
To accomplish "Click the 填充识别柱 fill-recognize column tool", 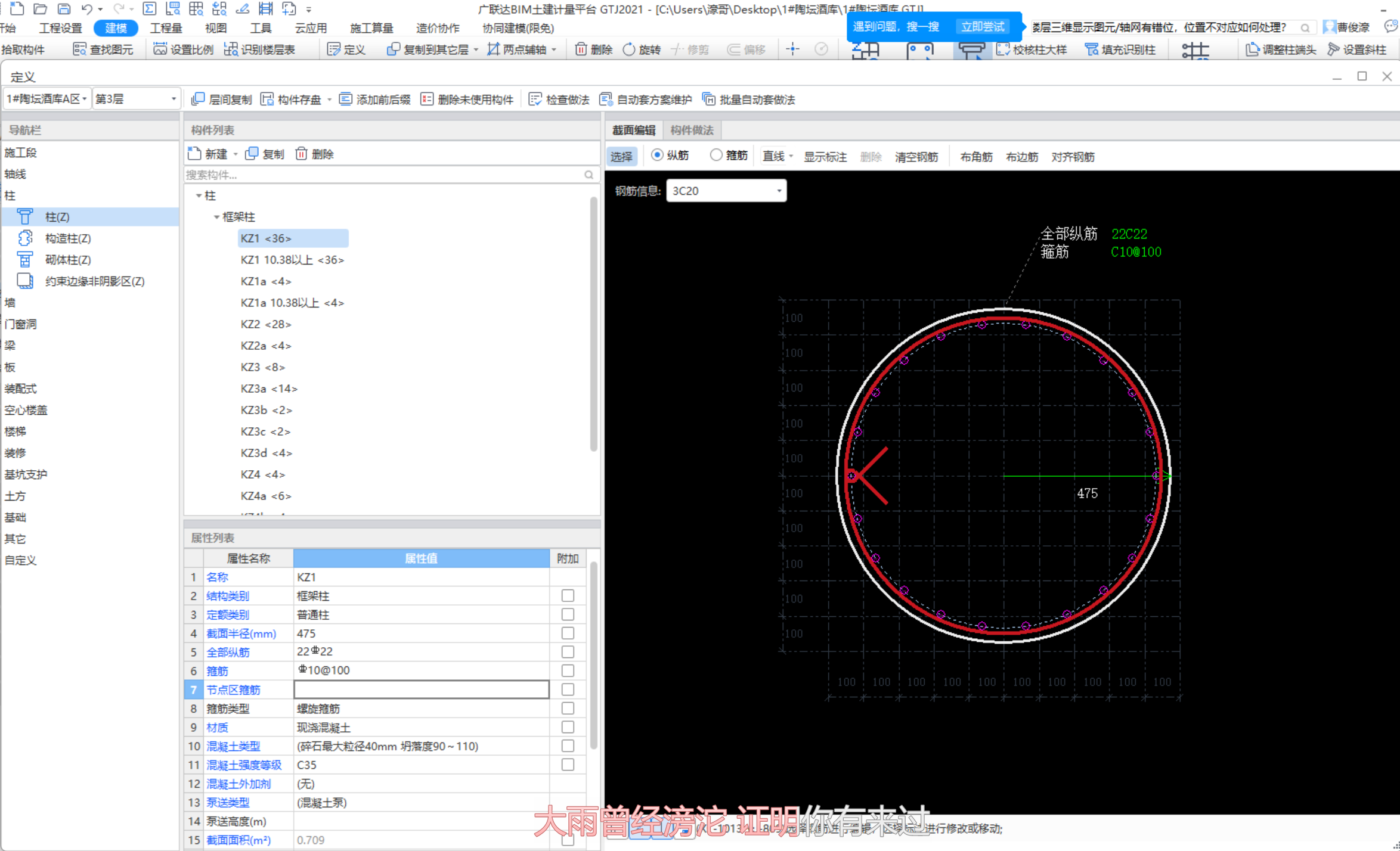I will pyautogui.click(x=1120, y=49).
